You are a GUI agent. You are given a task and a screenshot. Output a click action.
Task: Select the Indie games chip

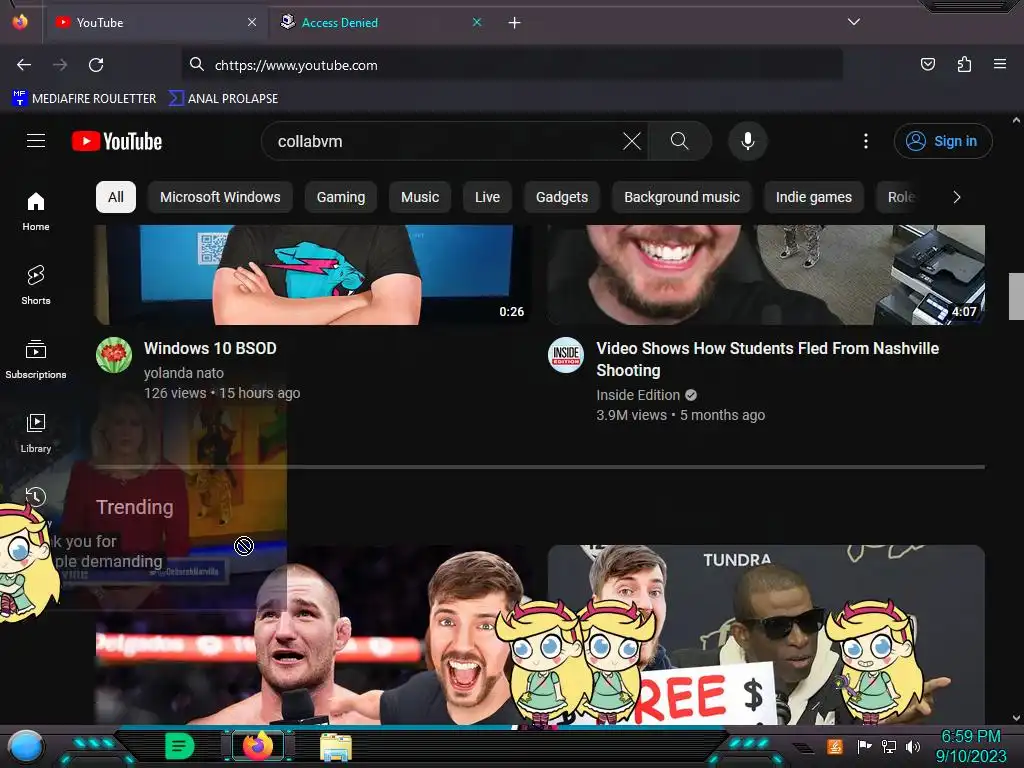[x=814, y=197]
